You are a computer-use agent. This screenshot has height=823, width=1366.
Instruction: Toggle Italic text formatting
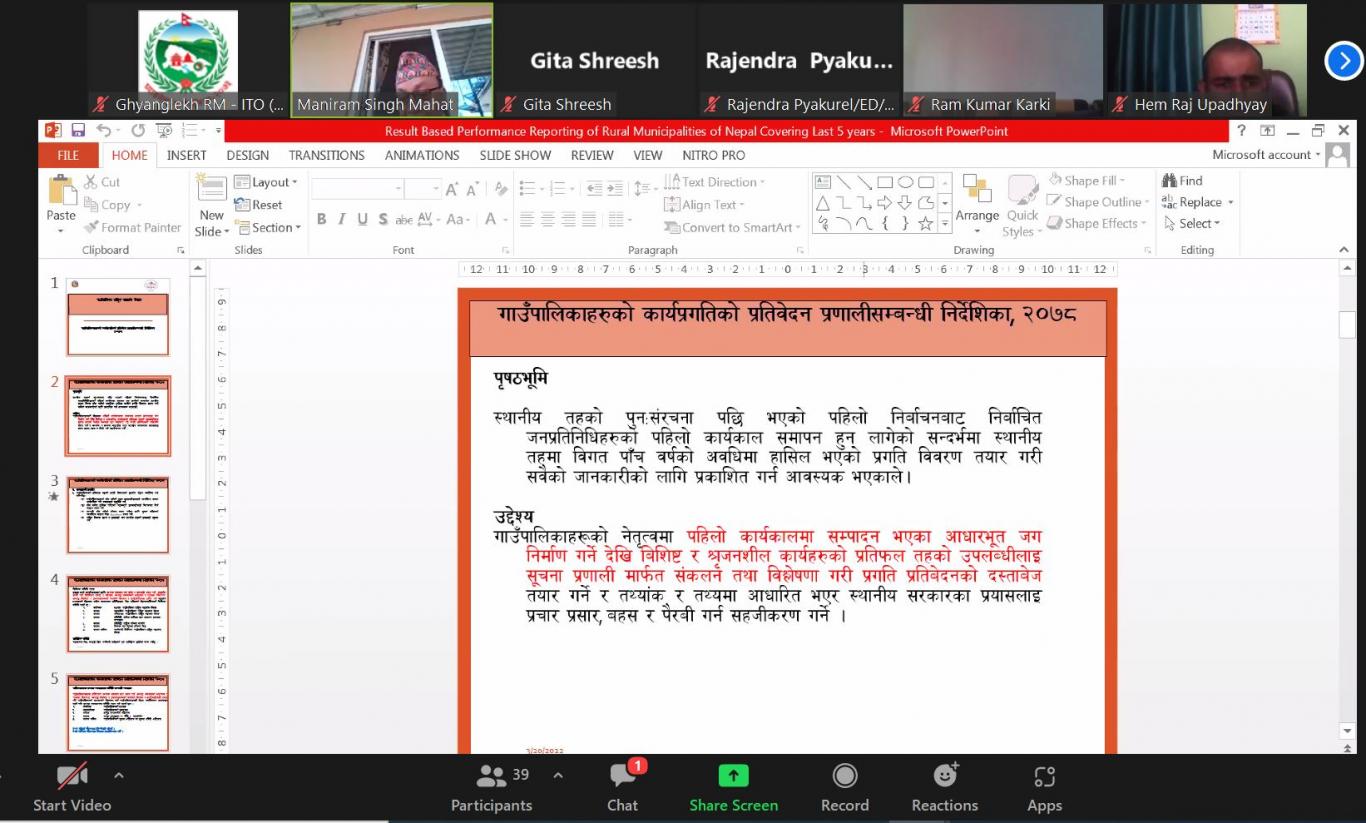coord(342,220)
